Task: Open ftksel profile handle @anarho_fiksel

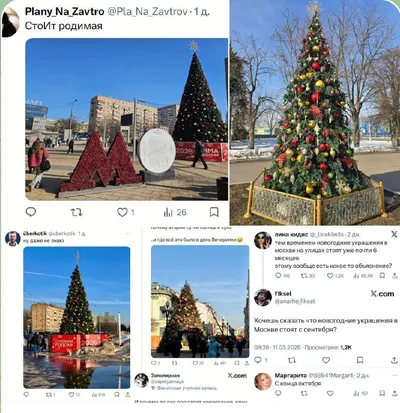Action: [295, 301]
